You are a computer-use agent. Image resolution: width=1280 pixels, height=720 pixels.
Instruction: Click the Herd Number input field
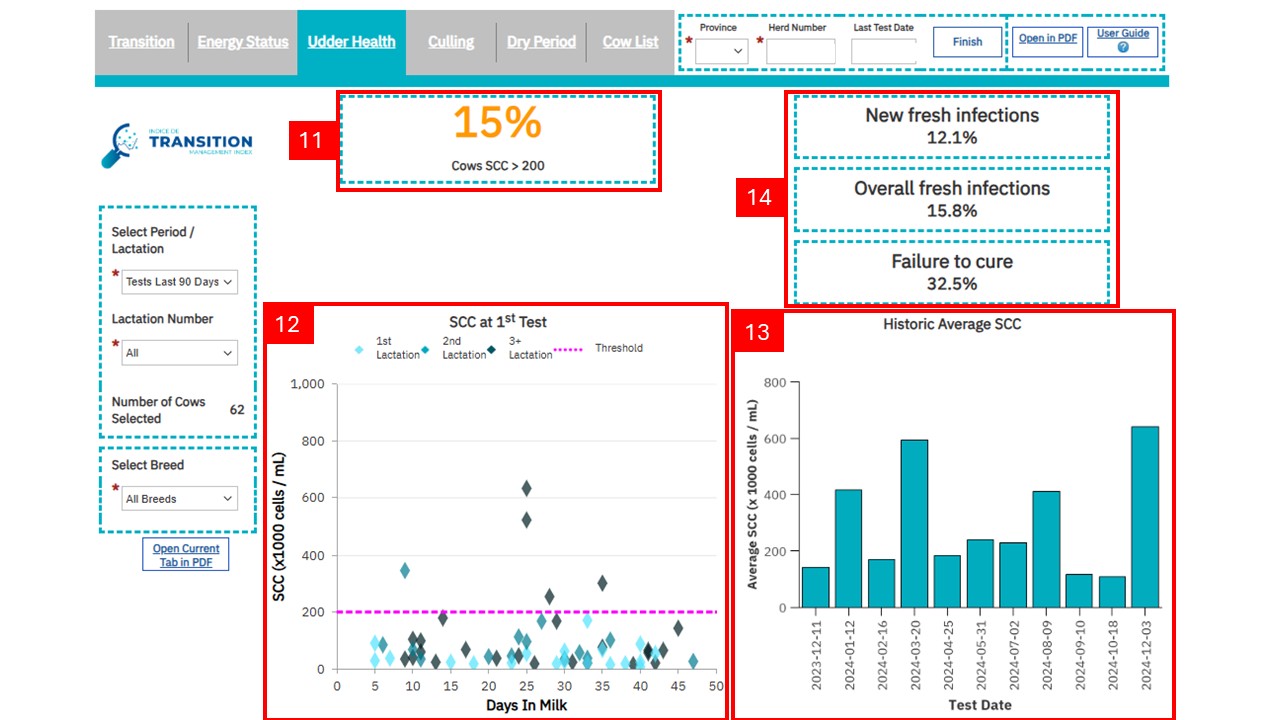click(x=800, y=51)
